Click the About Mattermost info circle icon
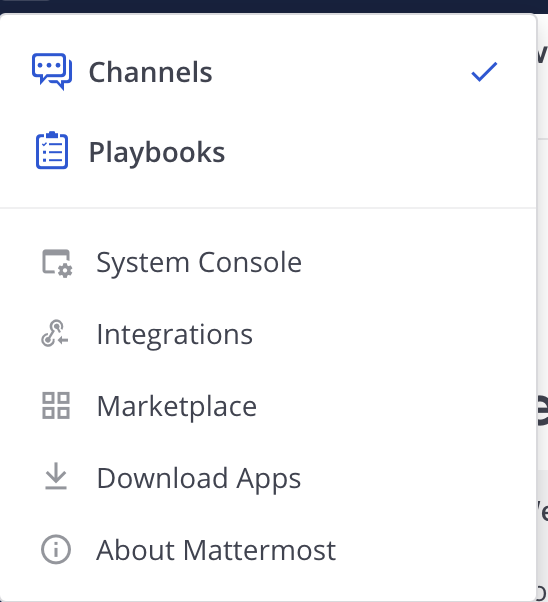This screenshot has height=602, width=548. 56,549
